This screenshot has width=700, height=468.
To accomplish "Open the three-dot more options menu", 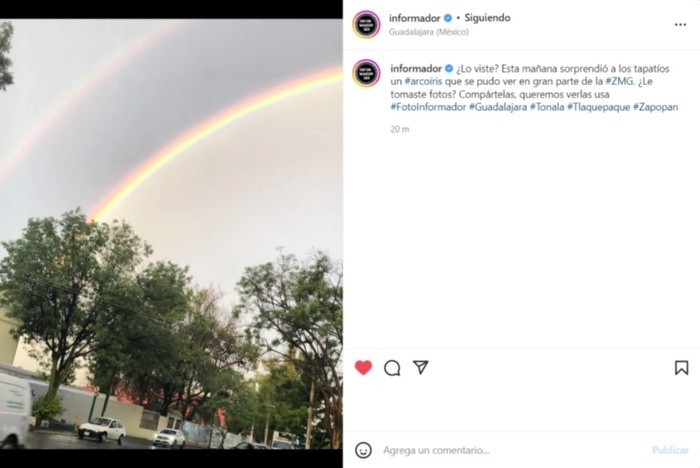I will click(x=680, y=25).
